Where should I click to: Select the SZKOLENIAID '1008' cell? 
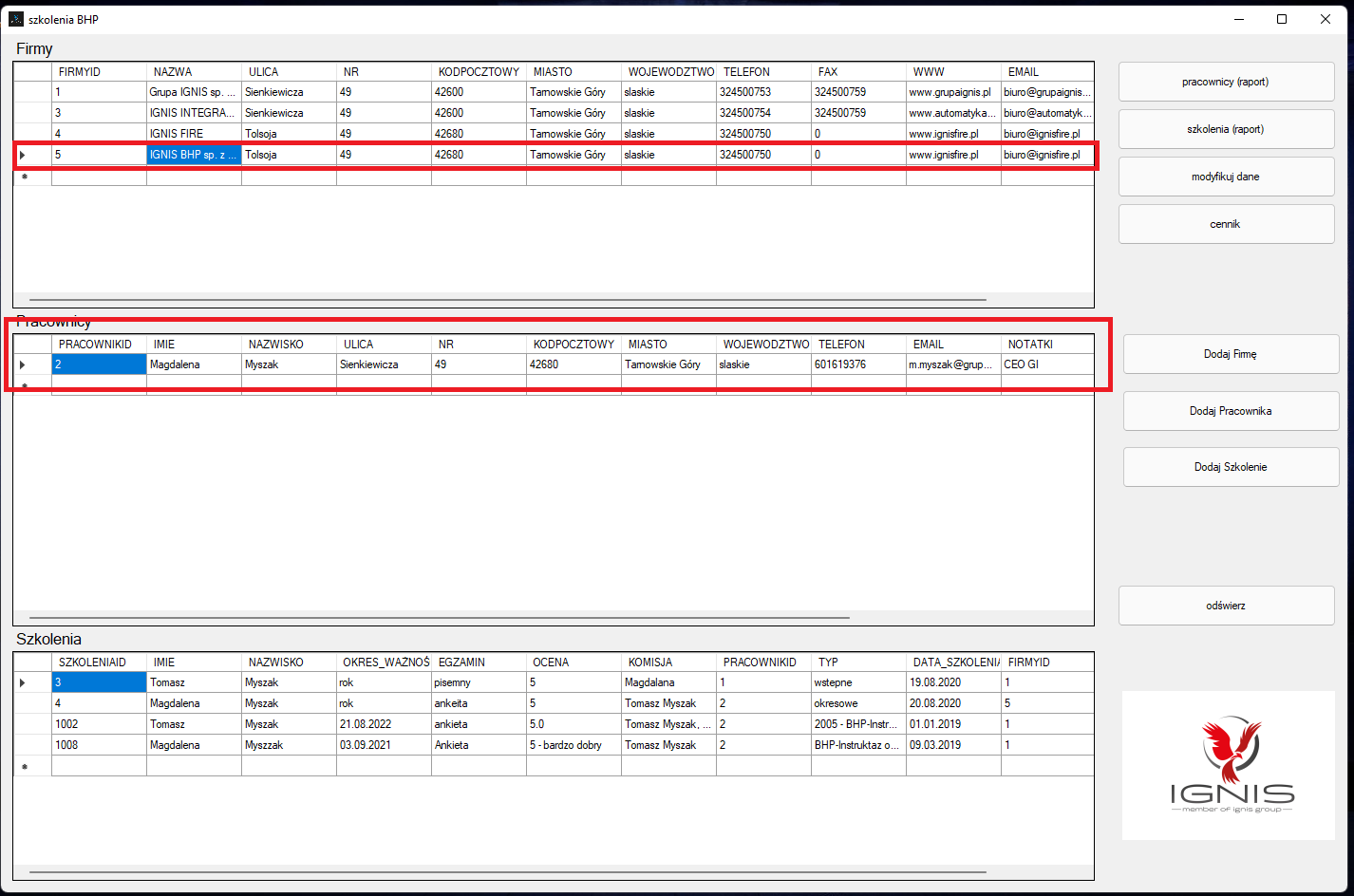tap(99, 745)
